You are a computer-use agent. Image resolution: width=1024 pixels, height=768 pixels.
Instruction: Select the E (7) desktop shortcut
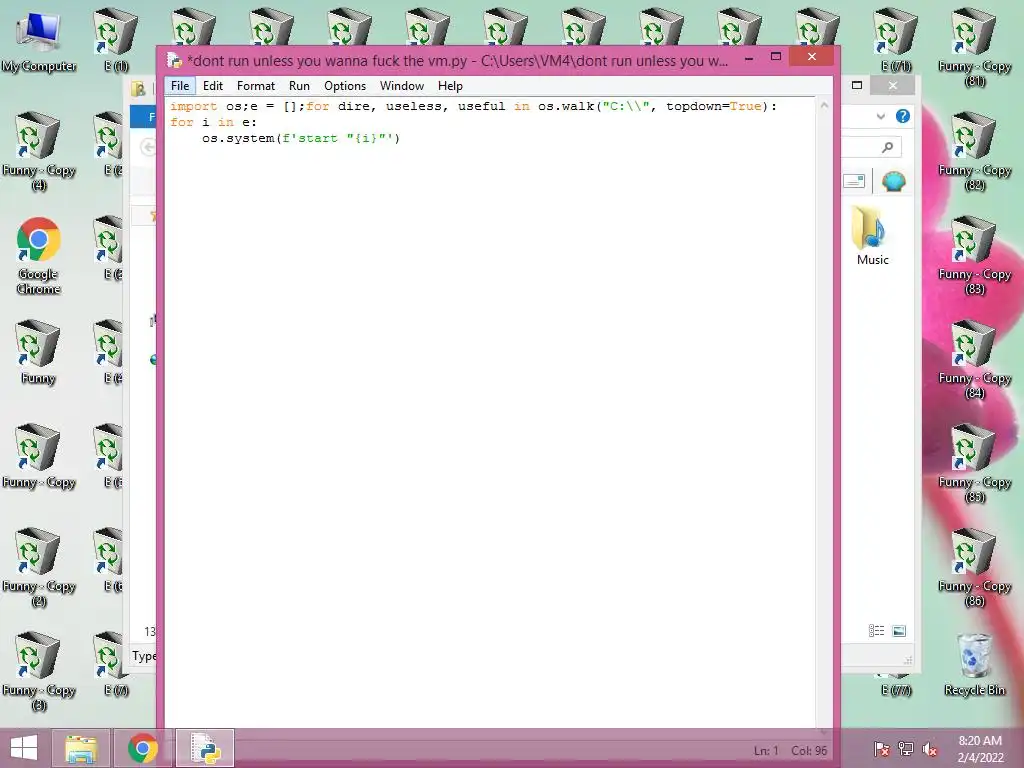tap(116, 664)
